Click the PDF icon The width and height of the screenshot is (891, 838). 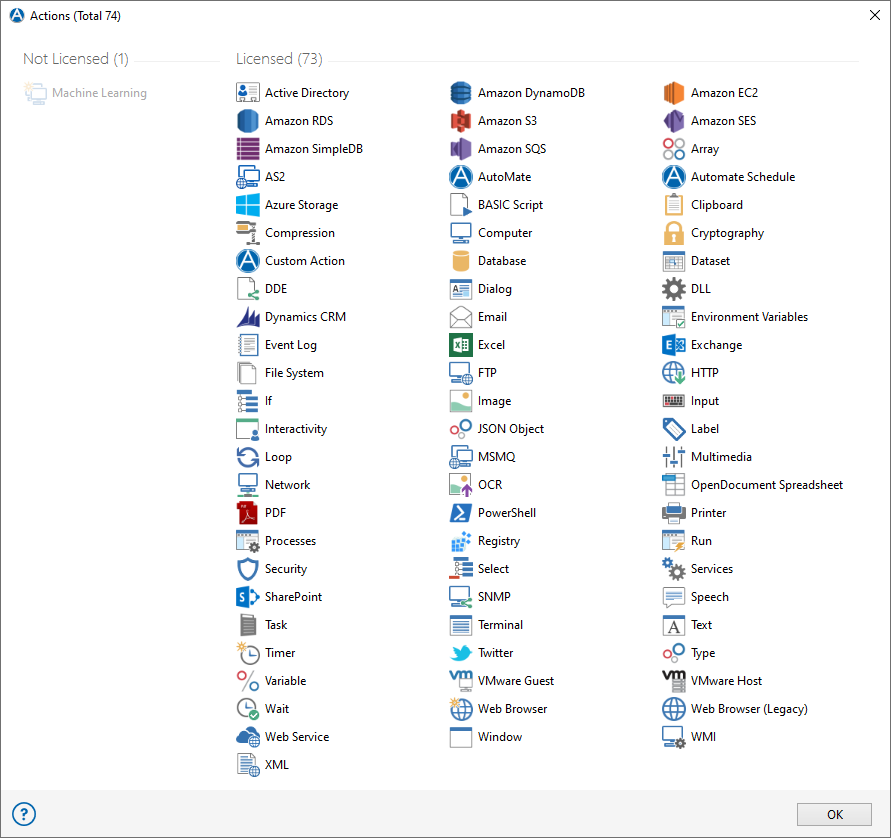tap(248, 512)
